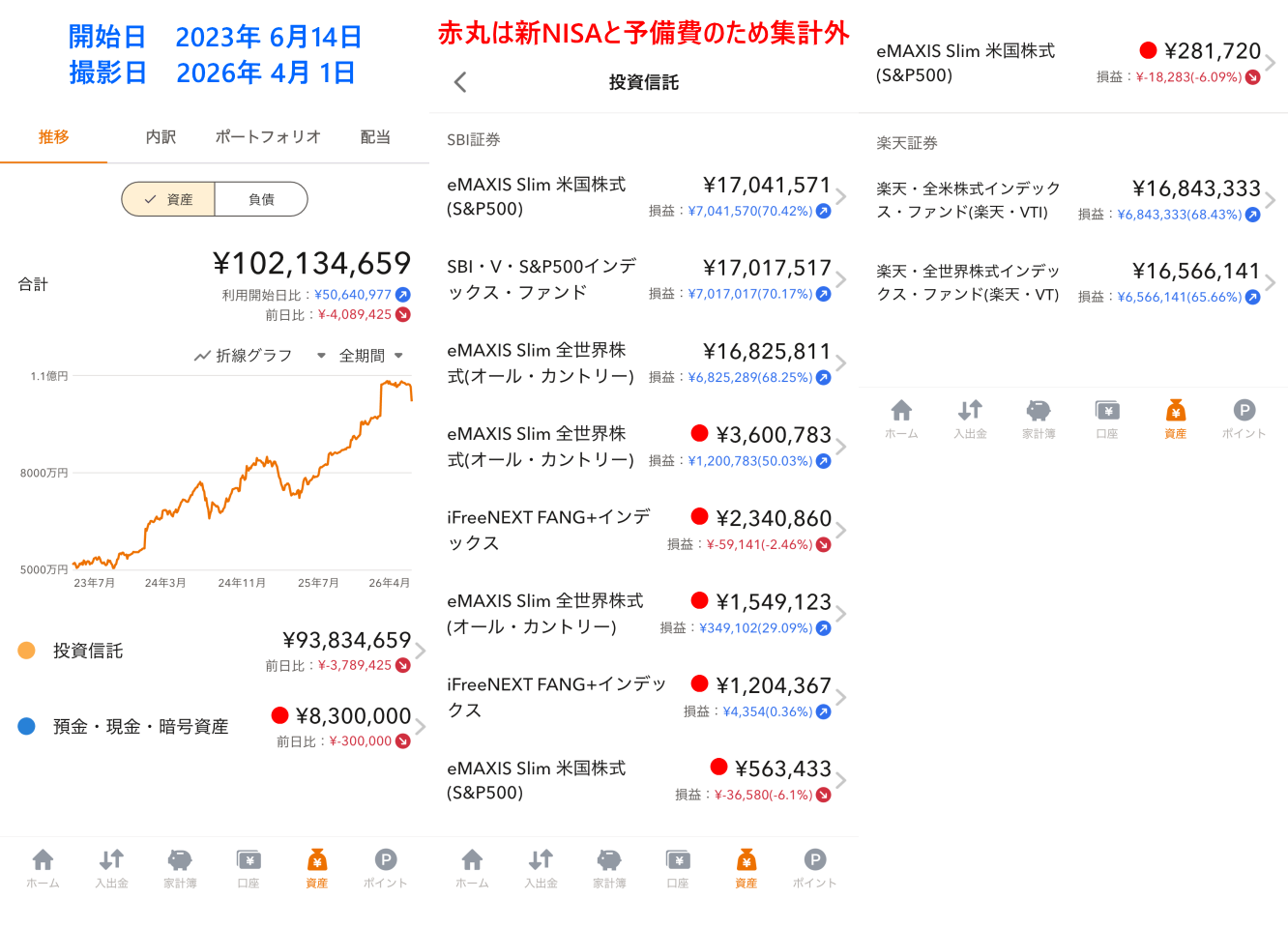Open the 全期間 period dropdown

click(370, 356)
